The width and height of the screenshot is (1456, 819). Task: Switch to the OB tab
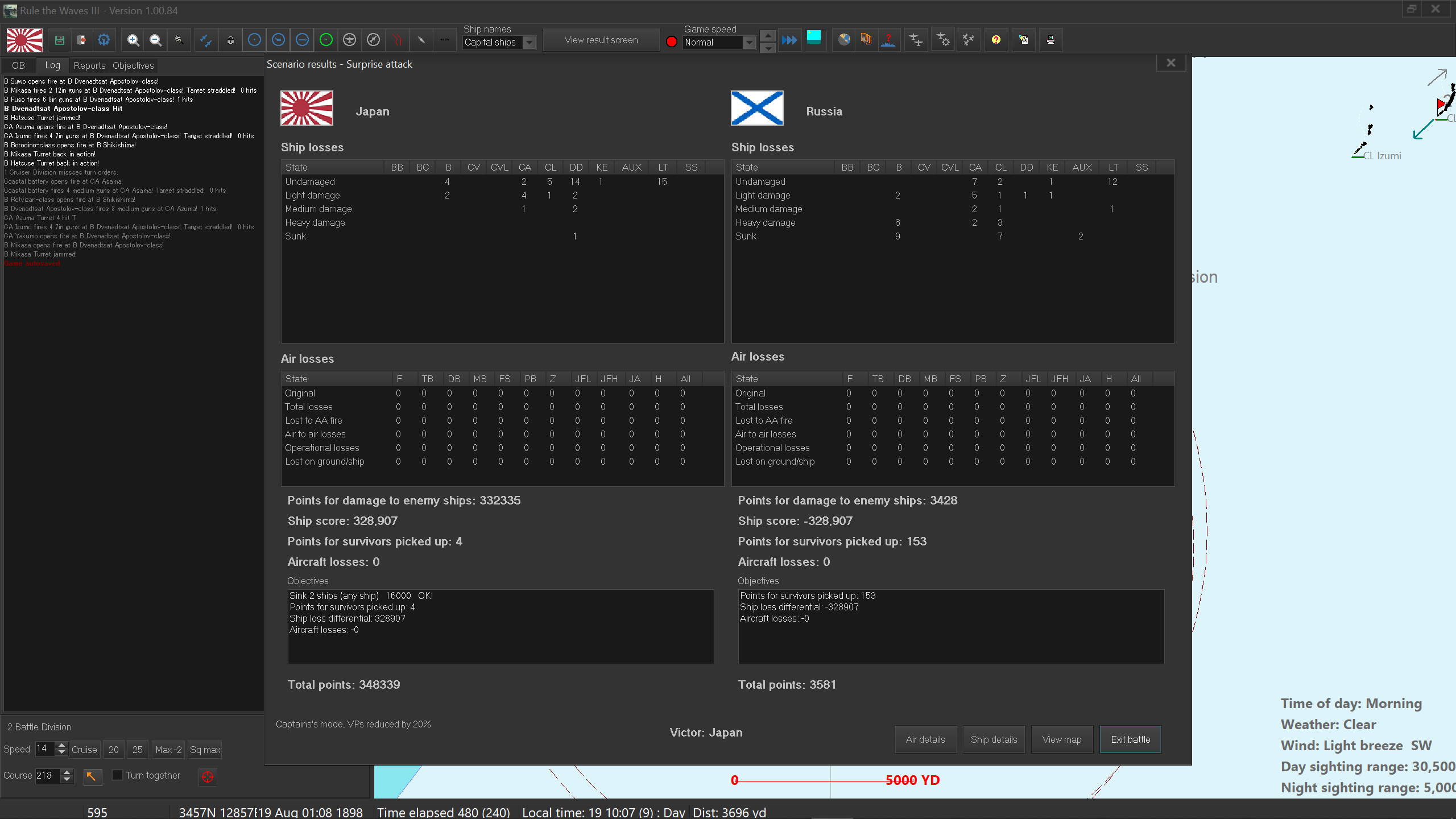click(18, 65)
